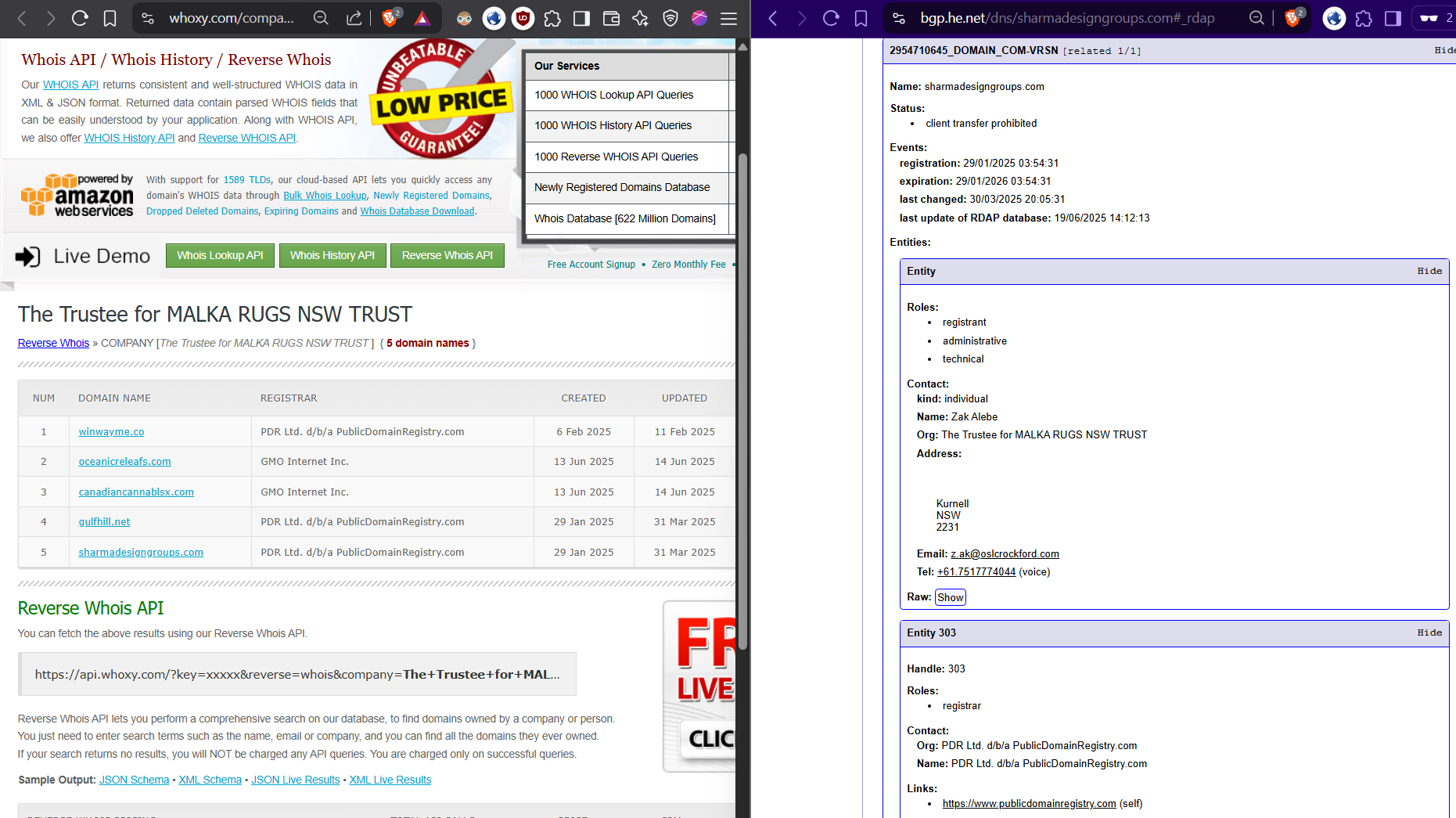Click Reverse Whois breadcrumb link
The image size is (1456, 818).
pyautogui.click(x=53, y=343)
